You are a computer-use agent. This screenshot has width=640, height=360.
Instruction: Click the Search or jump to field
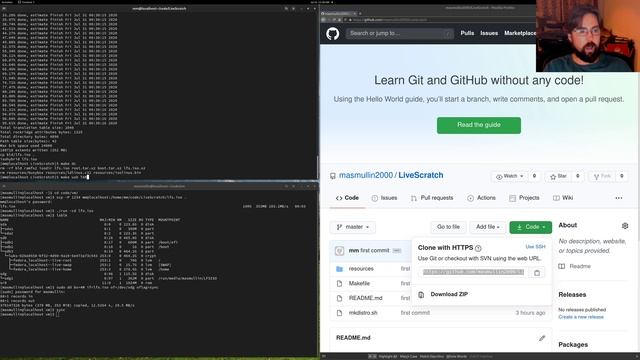(x=400, y=33)
